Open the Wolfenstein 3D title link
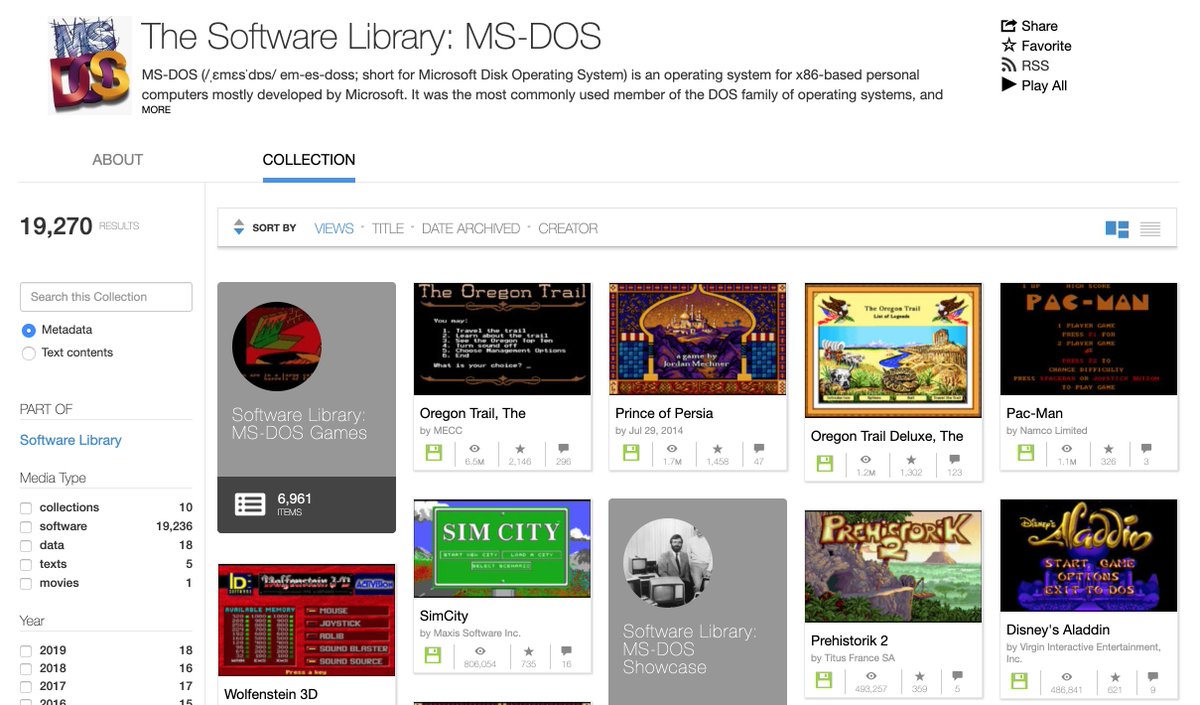The width and height of the screenshot is (1200, 705). (x=271, y=694)
